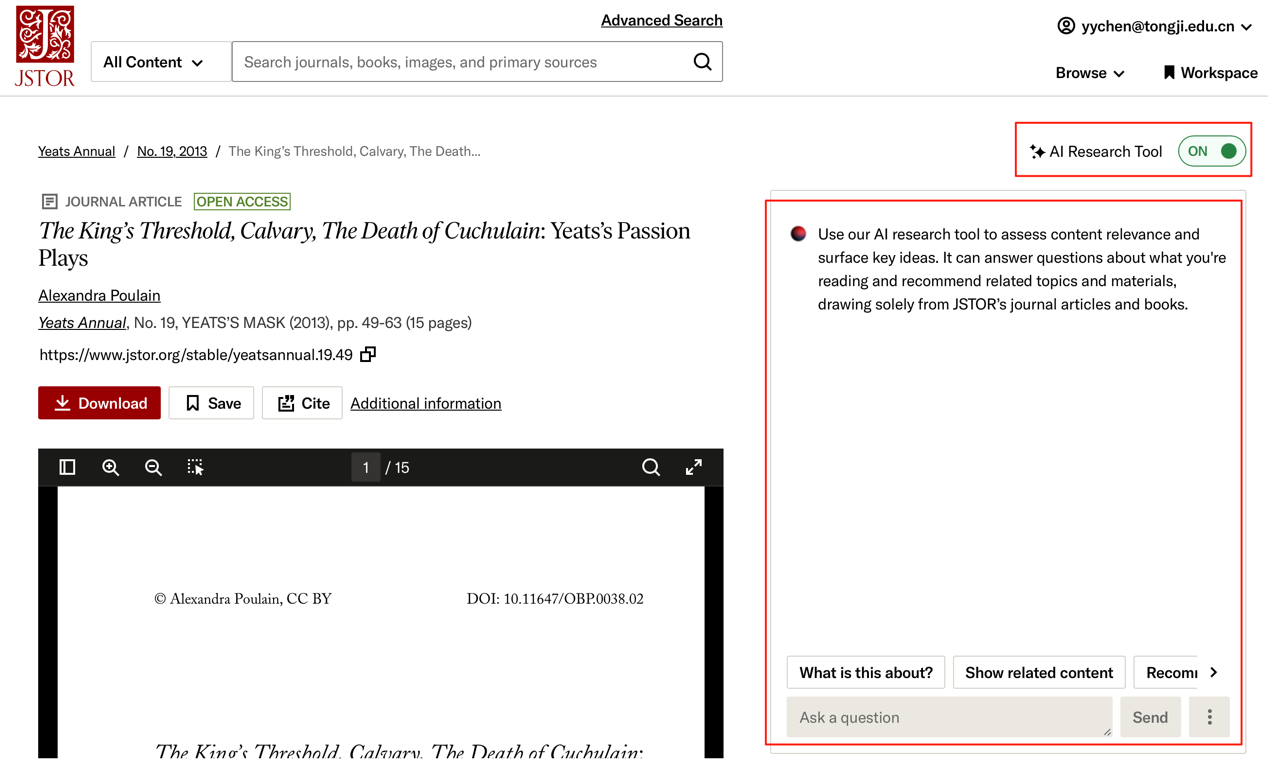1269x759 pixels.
Task: Copy the stable URL to clipboard
Action: pos(368,354)
